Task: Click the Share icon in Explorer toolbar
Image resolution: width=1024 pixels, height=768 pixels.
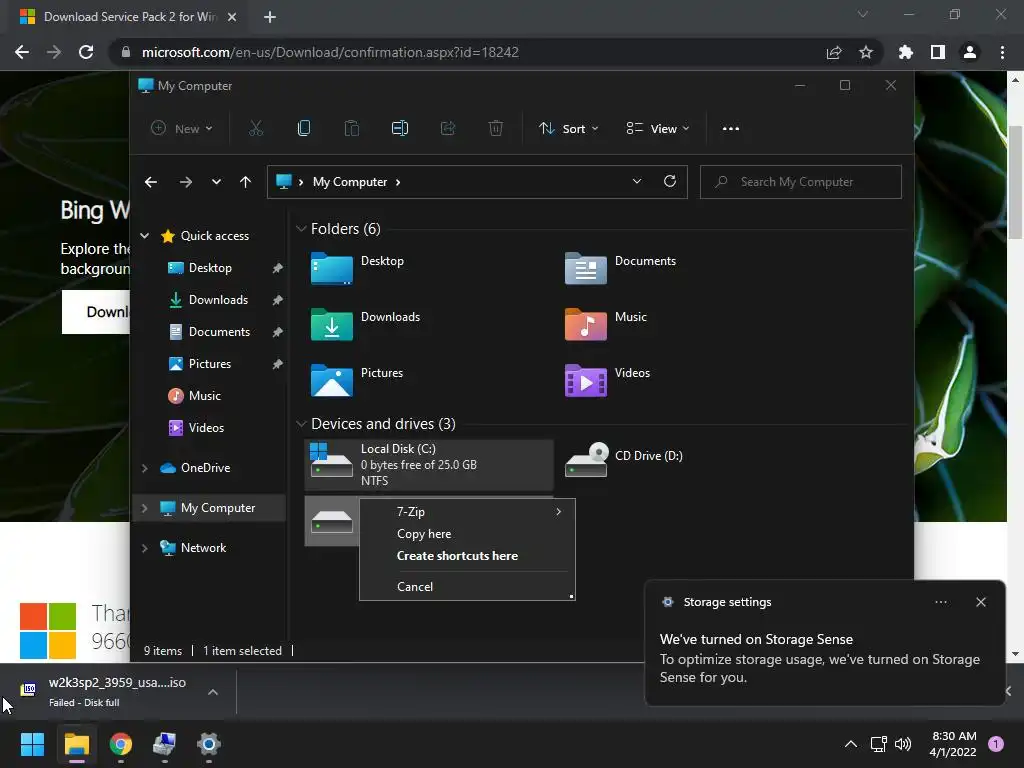Action: tap(448, 129)
